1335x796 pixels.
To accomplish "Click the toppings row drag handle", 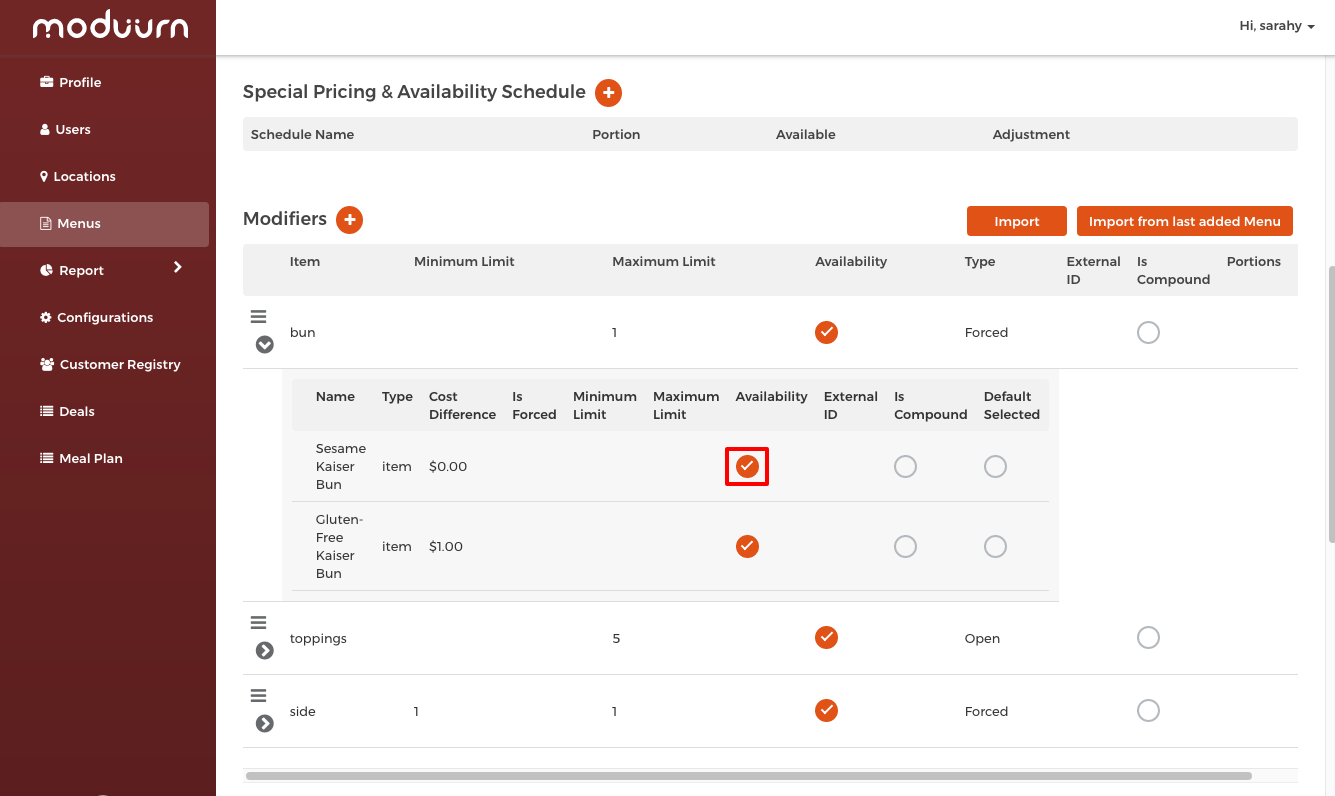I will (x=258, y=623).
